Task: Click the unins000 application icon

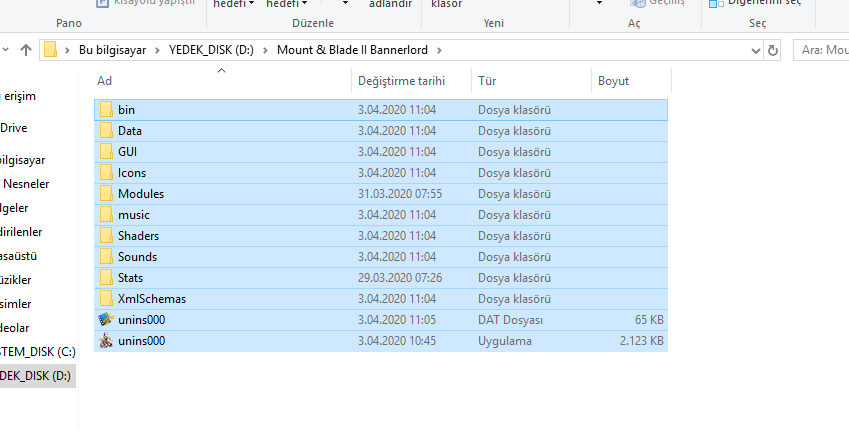Action: pos(106,341)
